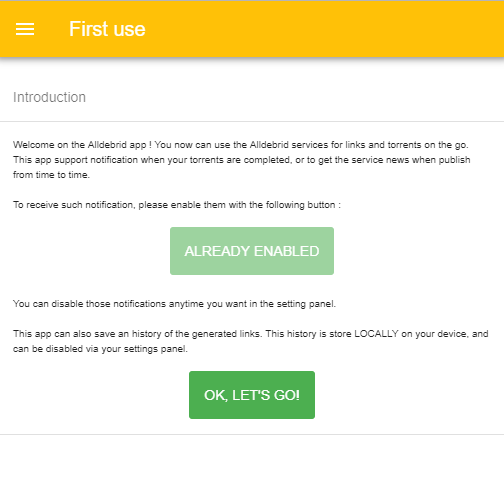Click the line beginning Welcome on the Alldebrid app

(x=241, y=145)
